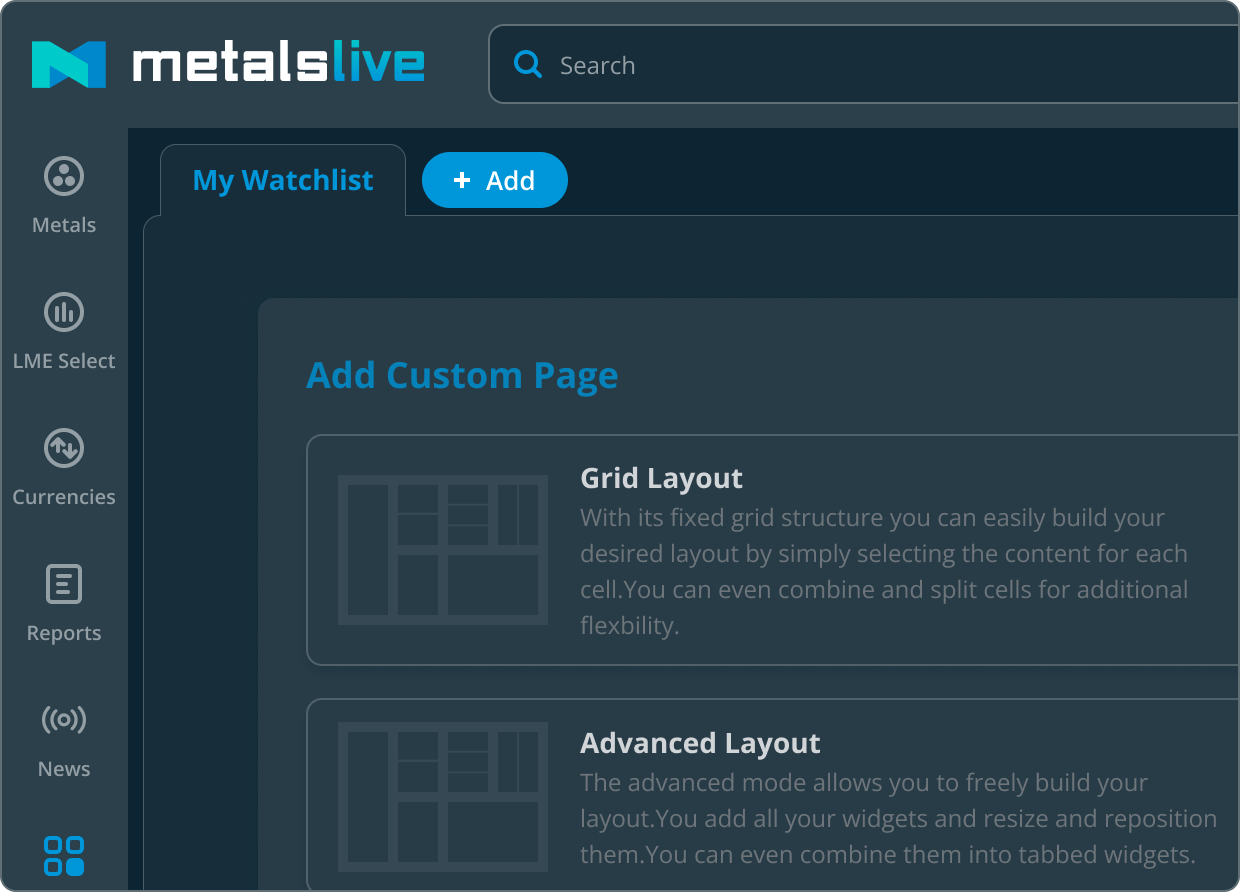Image resolution: width=1240 pixels, height=892 pixels.
Task: Click the Grid Layout preview diagram
Action: tap(442, 550)
